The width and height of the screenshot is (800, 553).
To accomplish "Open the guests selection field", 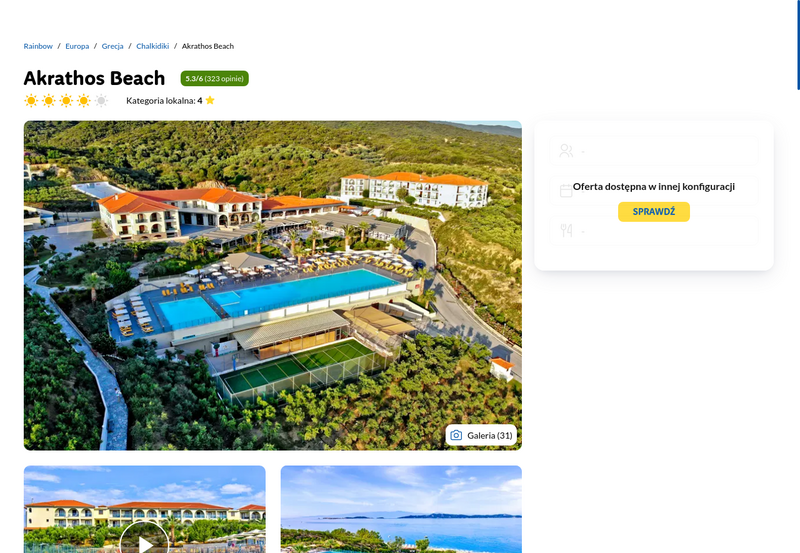I will pyautogui.click(x=654, y=150).
